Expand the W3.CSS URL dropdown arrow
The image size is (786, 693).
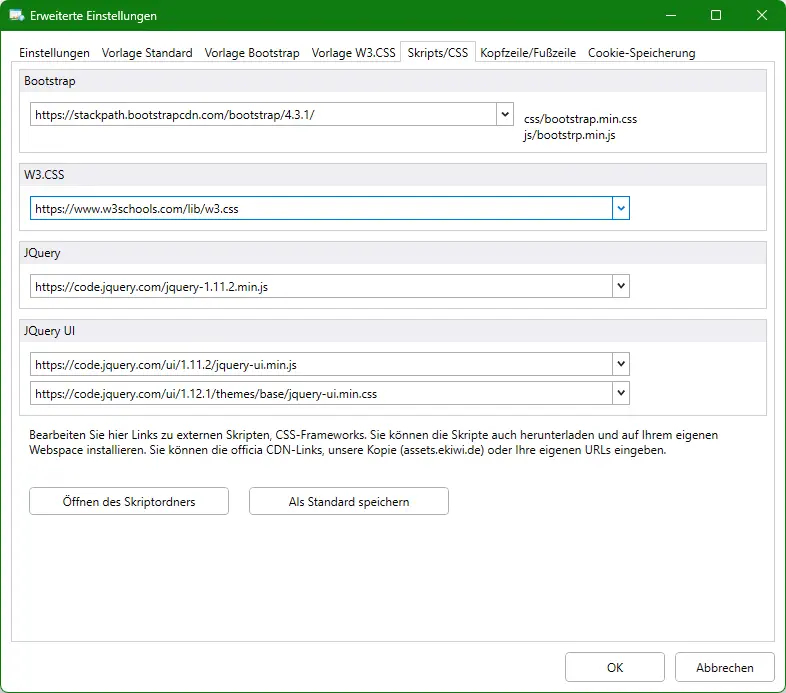click(x=621, y=209)
